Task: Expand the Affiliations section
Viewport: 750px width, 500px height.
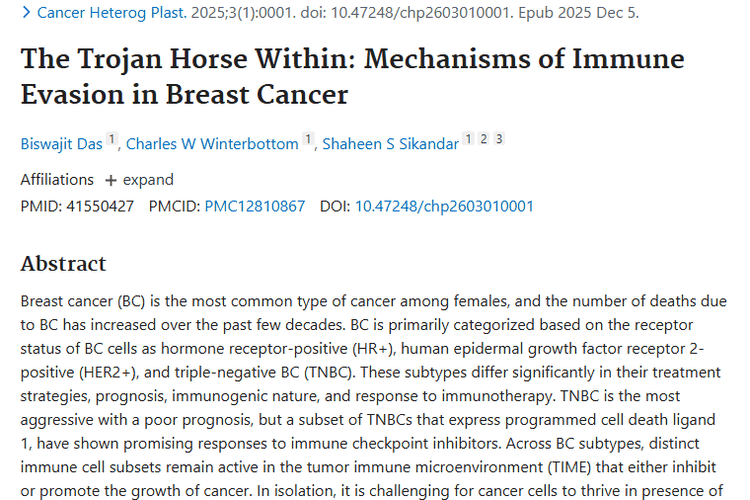Action: pos(139,180)
